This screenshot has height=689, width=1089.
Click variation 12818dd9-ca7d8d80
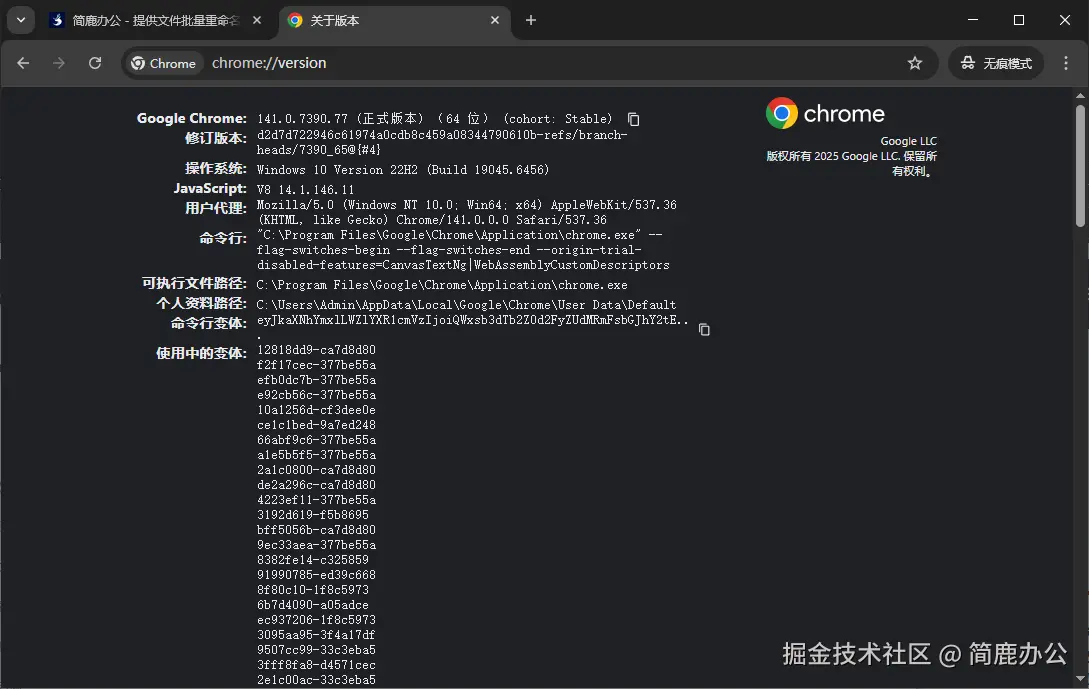pyautogui.click(x=316, y=350)
